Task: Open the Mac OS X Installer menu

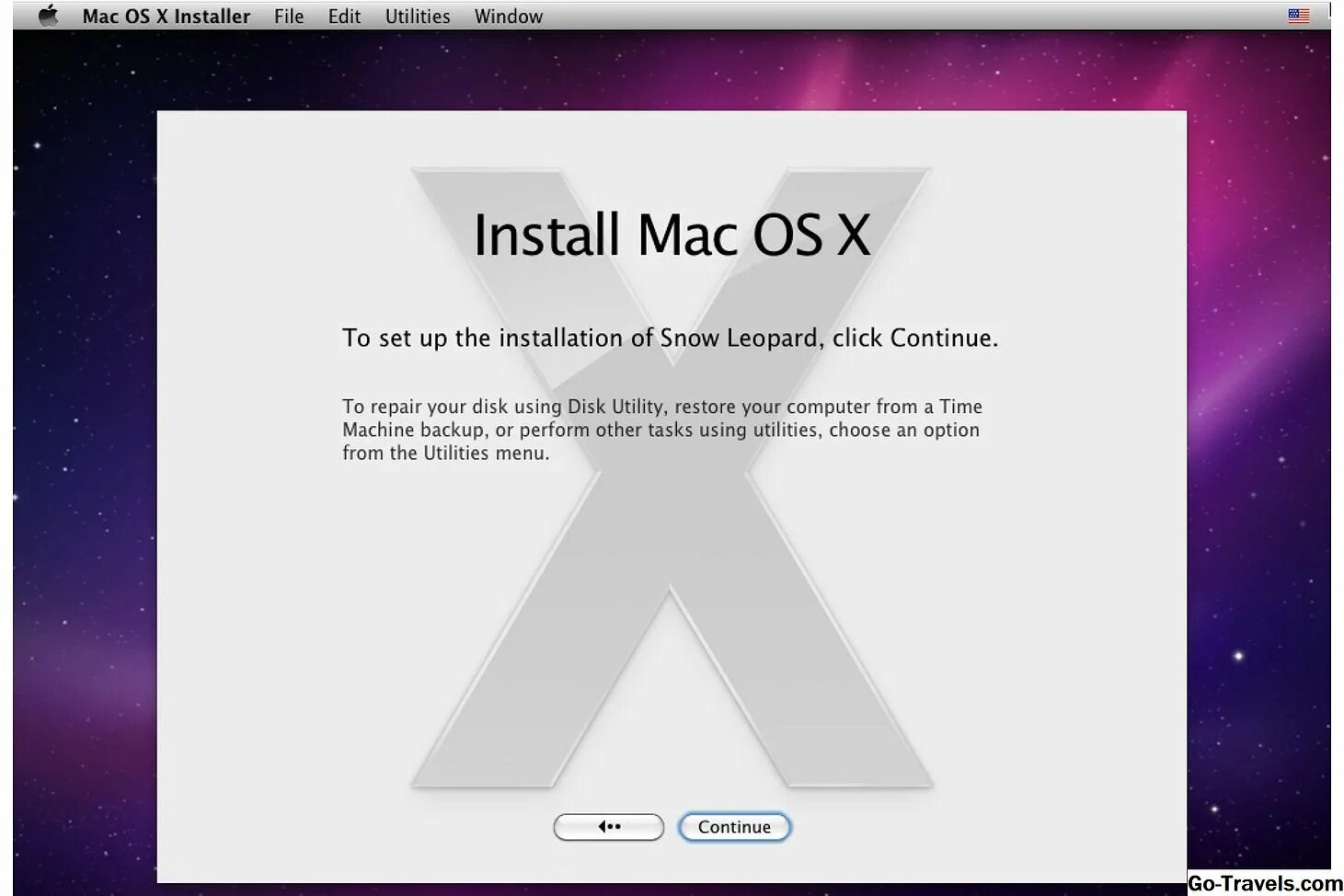Action: (x=167, y=17)
